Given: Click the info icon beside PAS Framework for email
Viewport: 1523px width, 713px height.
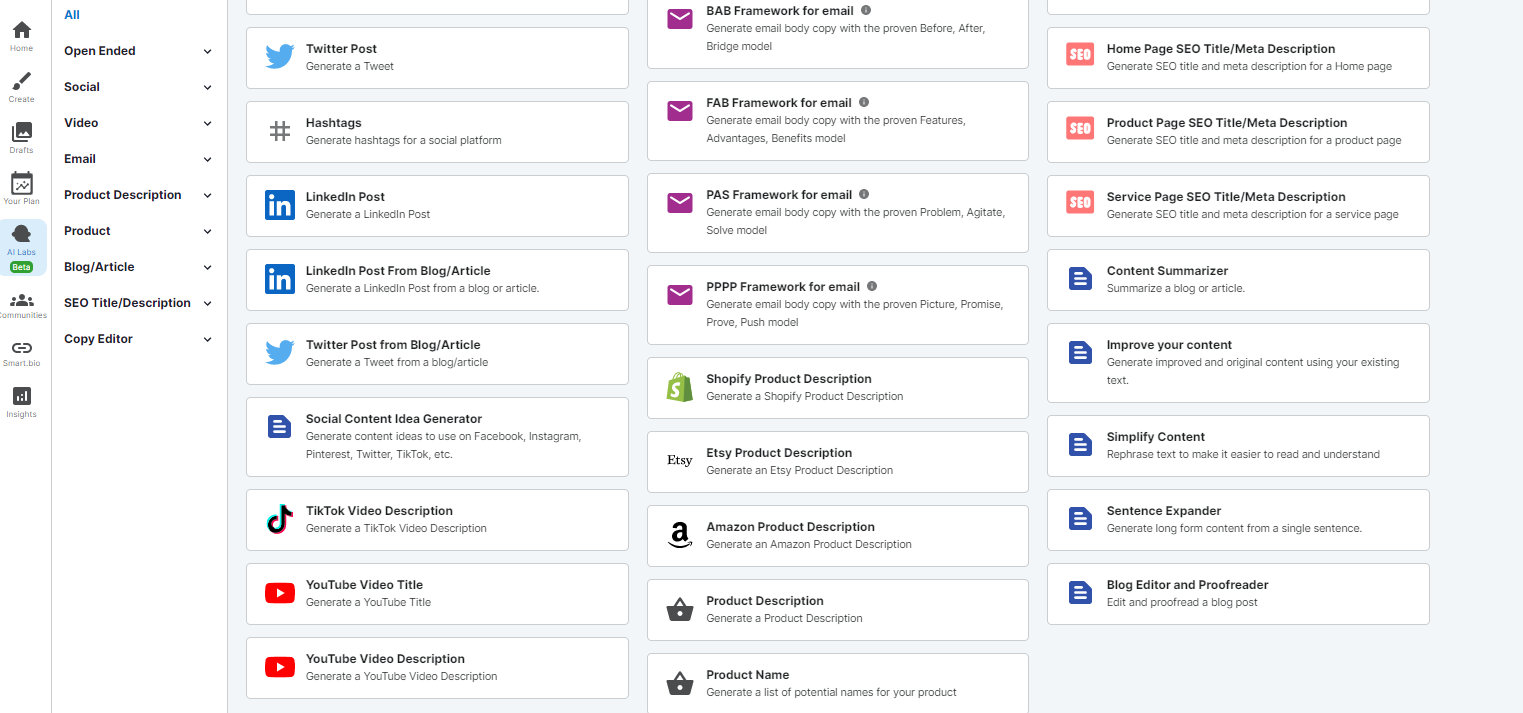Looking at the screenshot, I should [x=866, y=195].
